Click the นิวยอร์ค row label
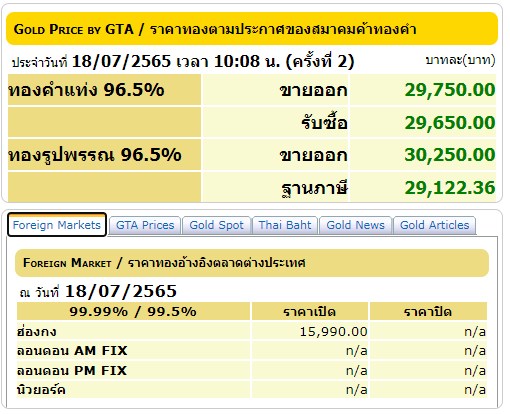Screen dimensions: 510x414 tap(41, 390)
